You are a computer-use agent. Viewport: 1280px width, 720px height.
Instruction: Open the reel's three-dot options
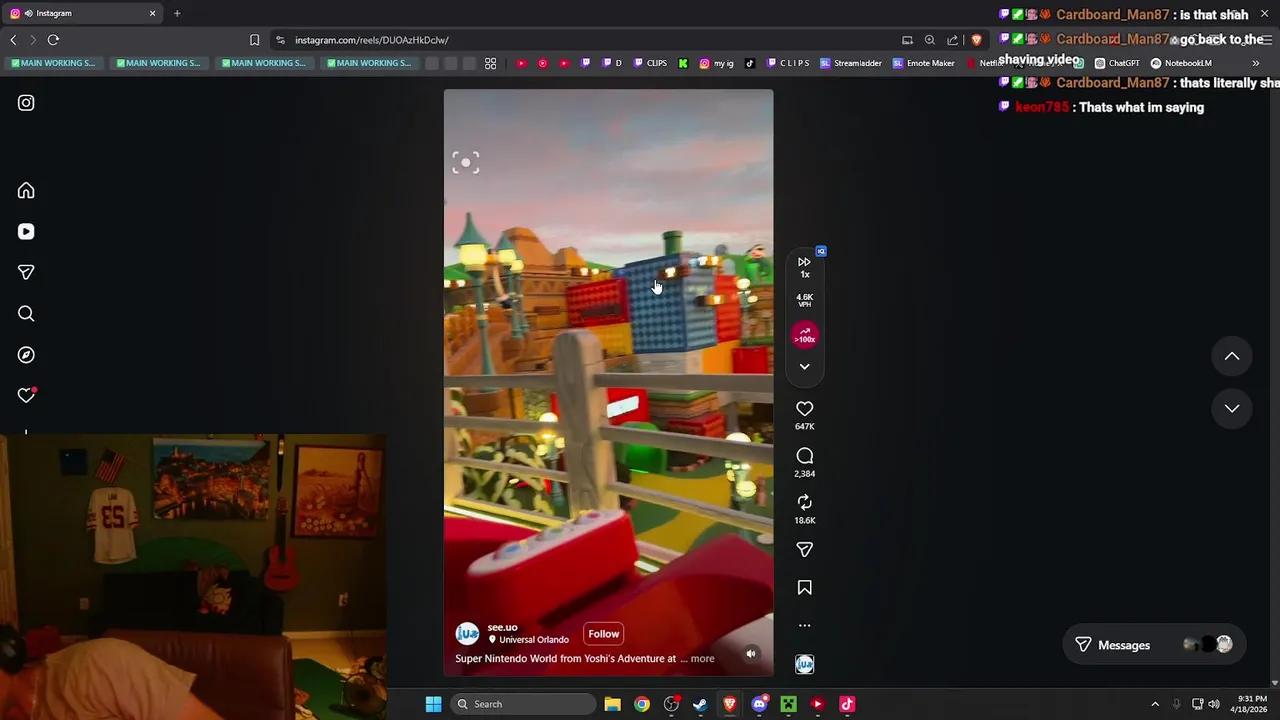[x=804, y=625]
